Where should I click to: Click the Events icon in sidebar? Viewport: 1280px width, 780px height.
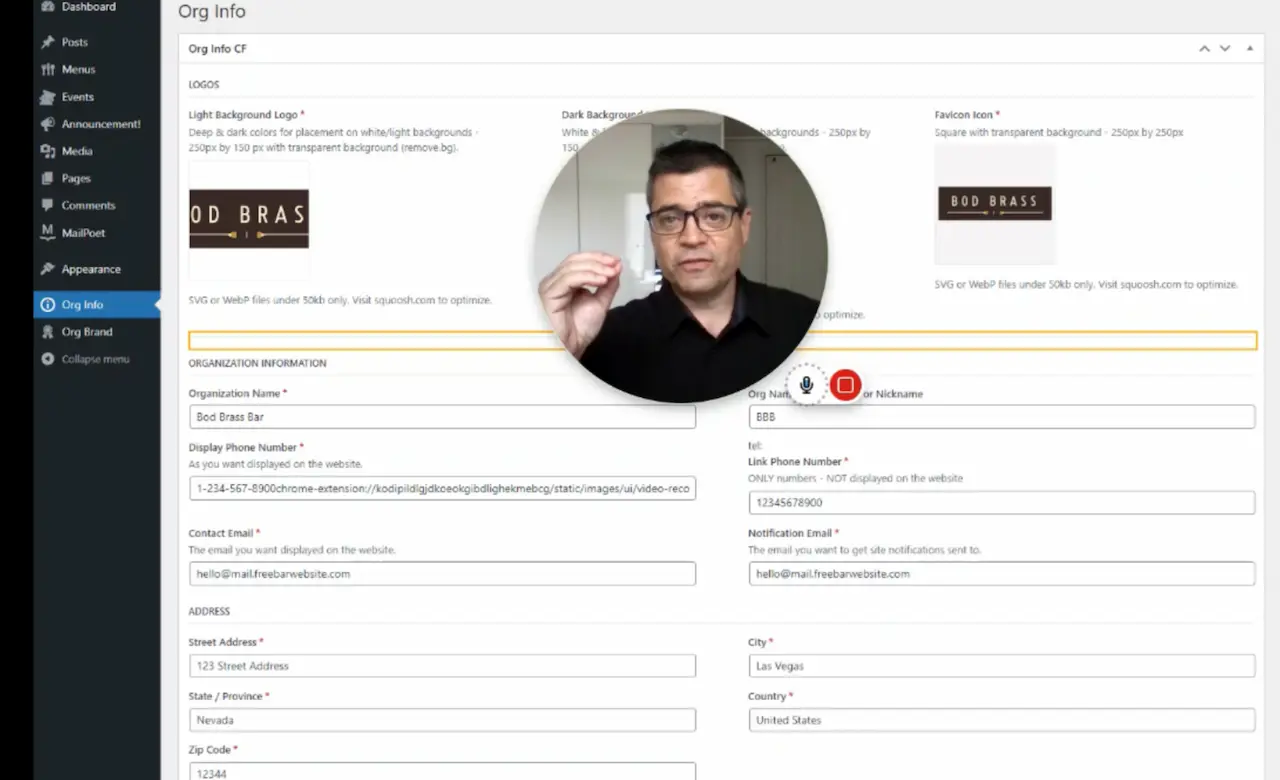coord(48,97)
